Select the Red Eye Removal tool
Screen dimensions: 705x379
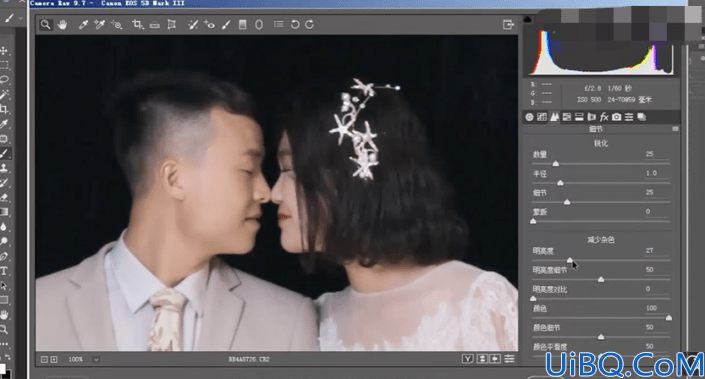pyautogui.click(x=209, y=25)
